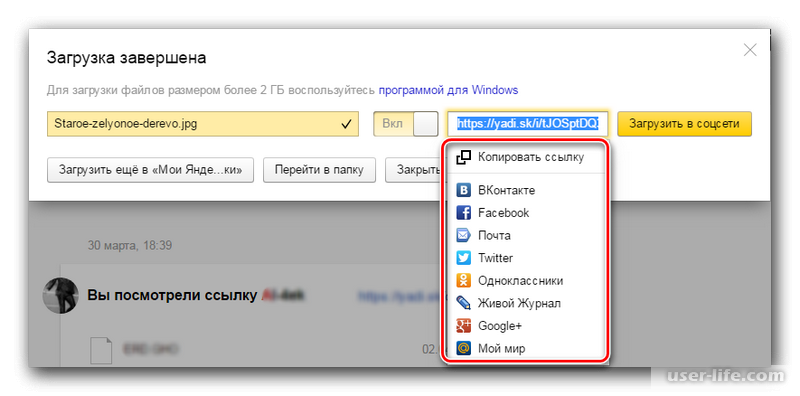
Task: Share to Одноклассники
Action: click(x=526, y=281)
